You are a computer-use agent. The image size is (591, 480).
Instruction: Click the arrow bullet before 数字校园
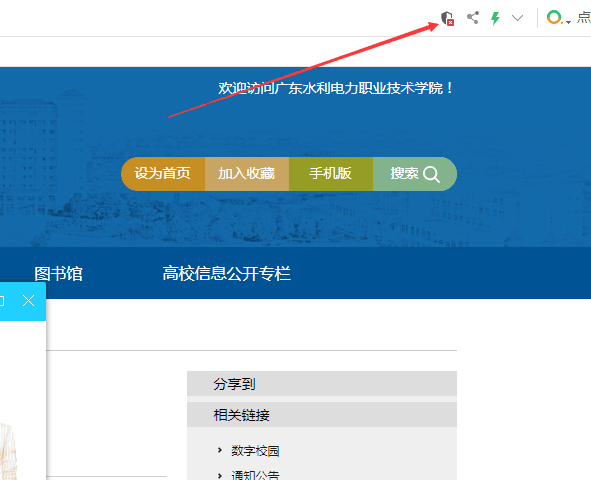click(x=220, y=450)
